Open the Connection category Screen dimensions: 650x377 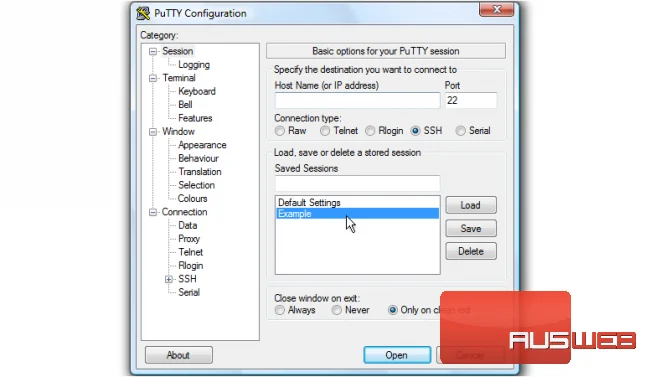pos(184,212)
